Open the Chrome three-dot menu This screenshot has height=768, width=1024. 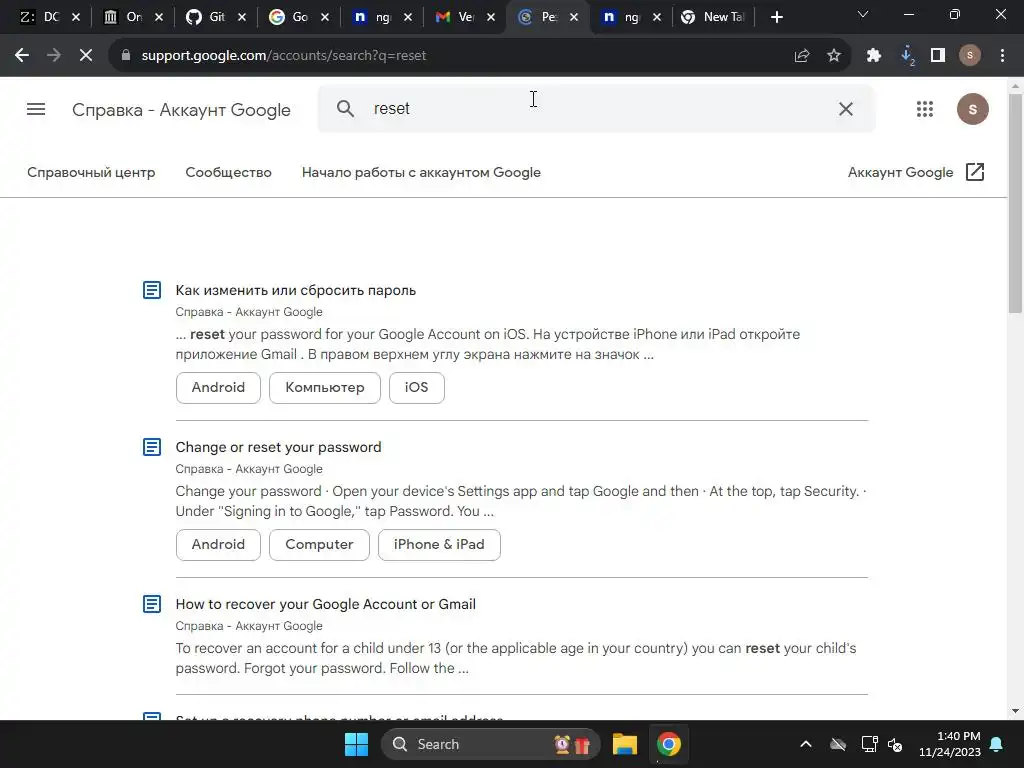1002,56
